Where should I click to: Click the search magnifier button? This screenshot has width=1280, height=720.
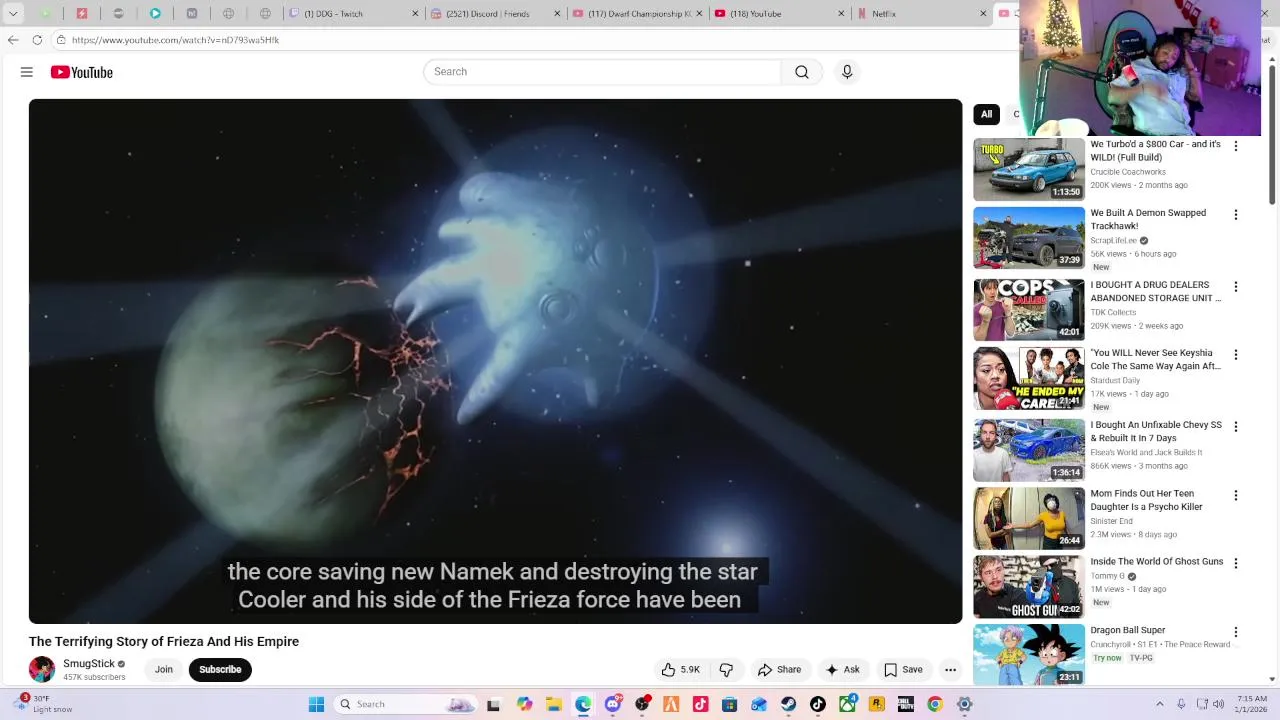802,72
